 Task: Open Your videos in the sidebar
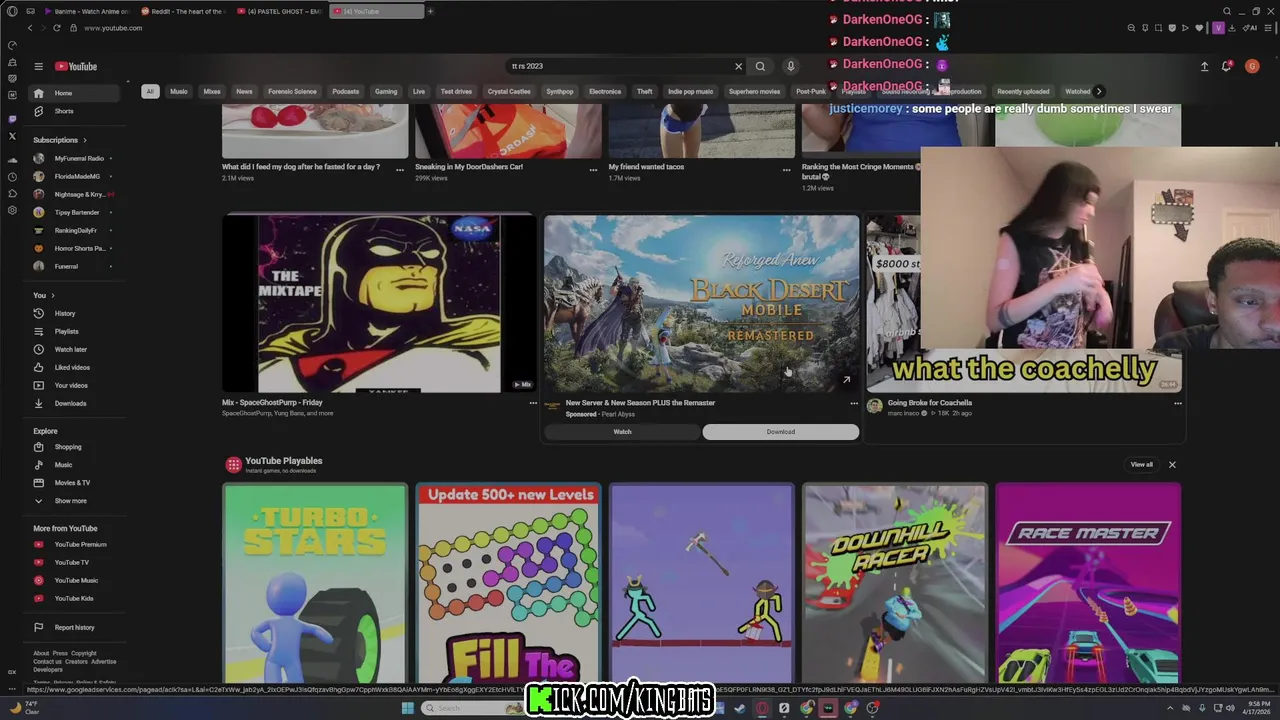click(x=74, y=385)
